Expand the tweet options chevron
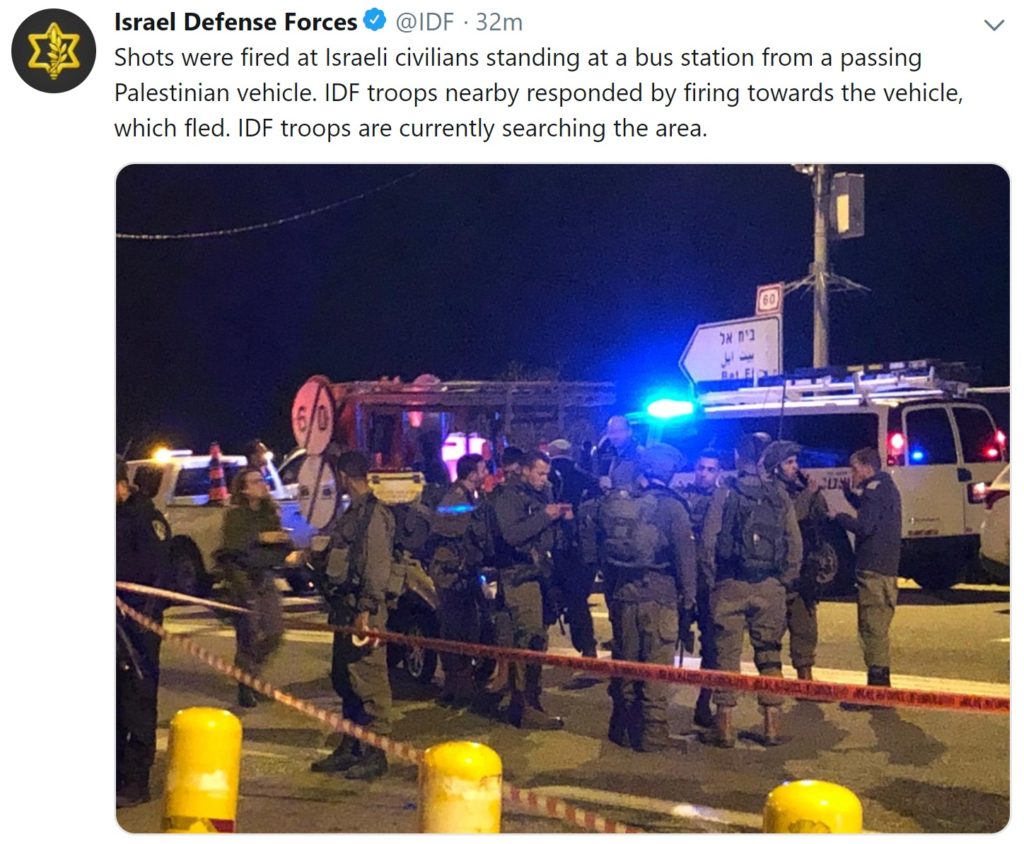The height and width of the screenshot is (844, 1024). (x=994, y=25)
